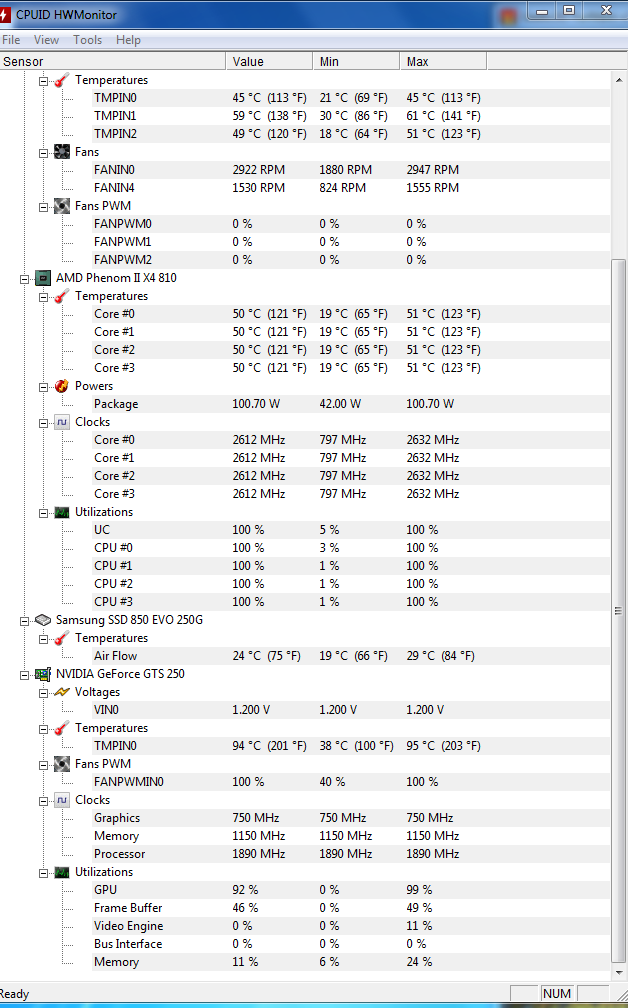
Task: Click the Voltages lightning icon under NVIDIA
Action: (x=62, y=692)
